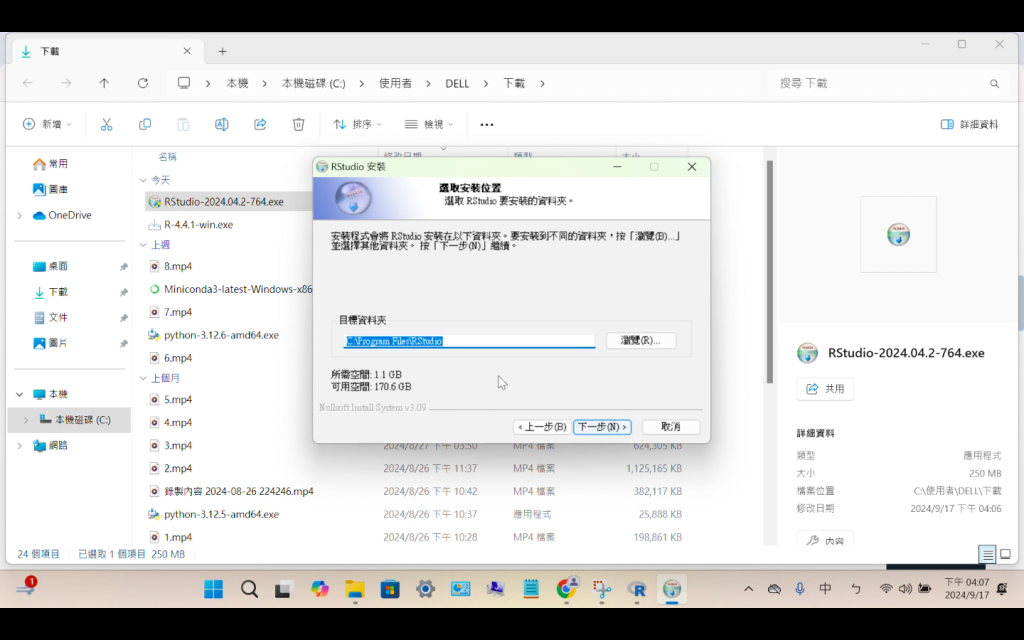Viewport: 1024px width, 640px height.
Task: Toggle the Details pane (詳細資料) button
Action: click(969, 124)
